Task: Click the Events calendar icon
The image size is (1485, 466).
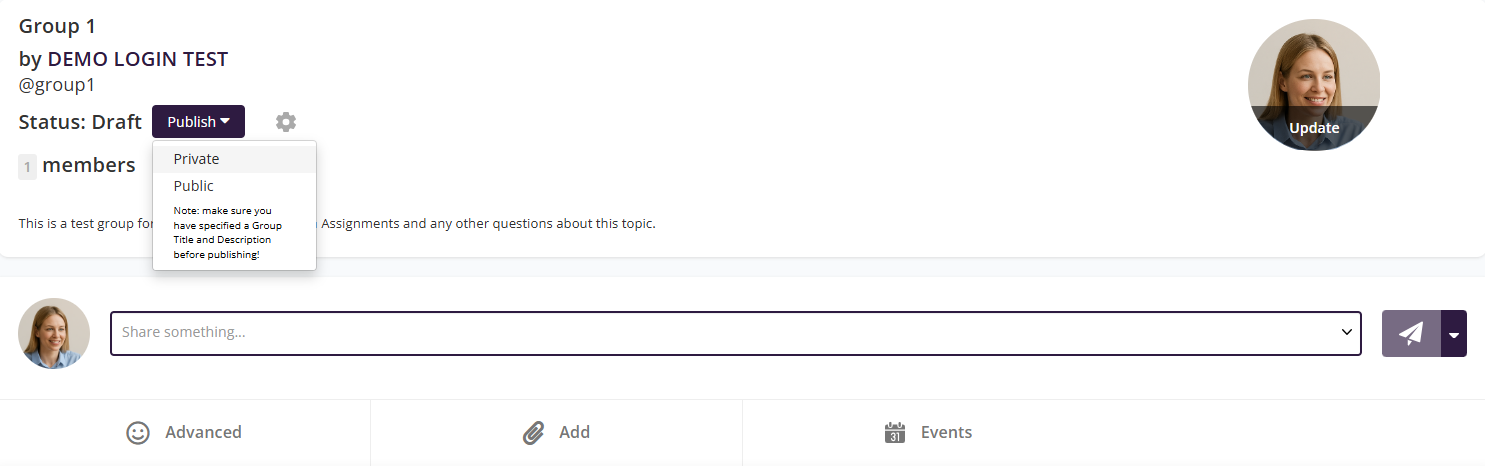Action: click(895, 432)
